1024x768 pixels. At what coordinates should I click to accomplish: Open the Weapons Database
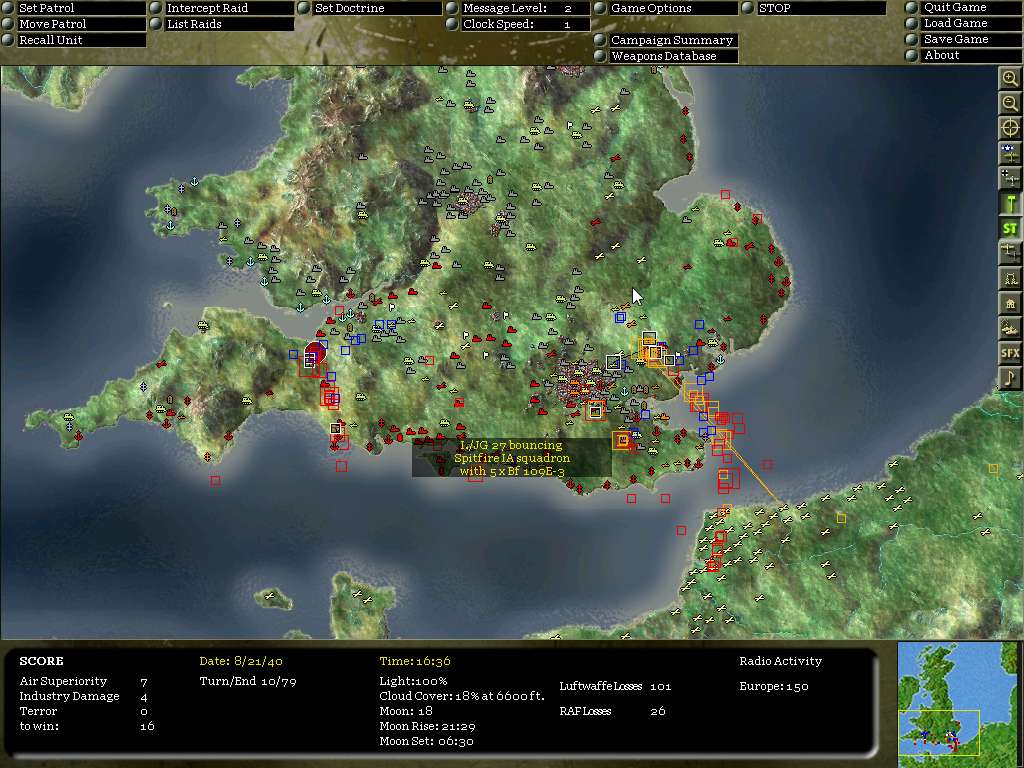pos(673,56)
